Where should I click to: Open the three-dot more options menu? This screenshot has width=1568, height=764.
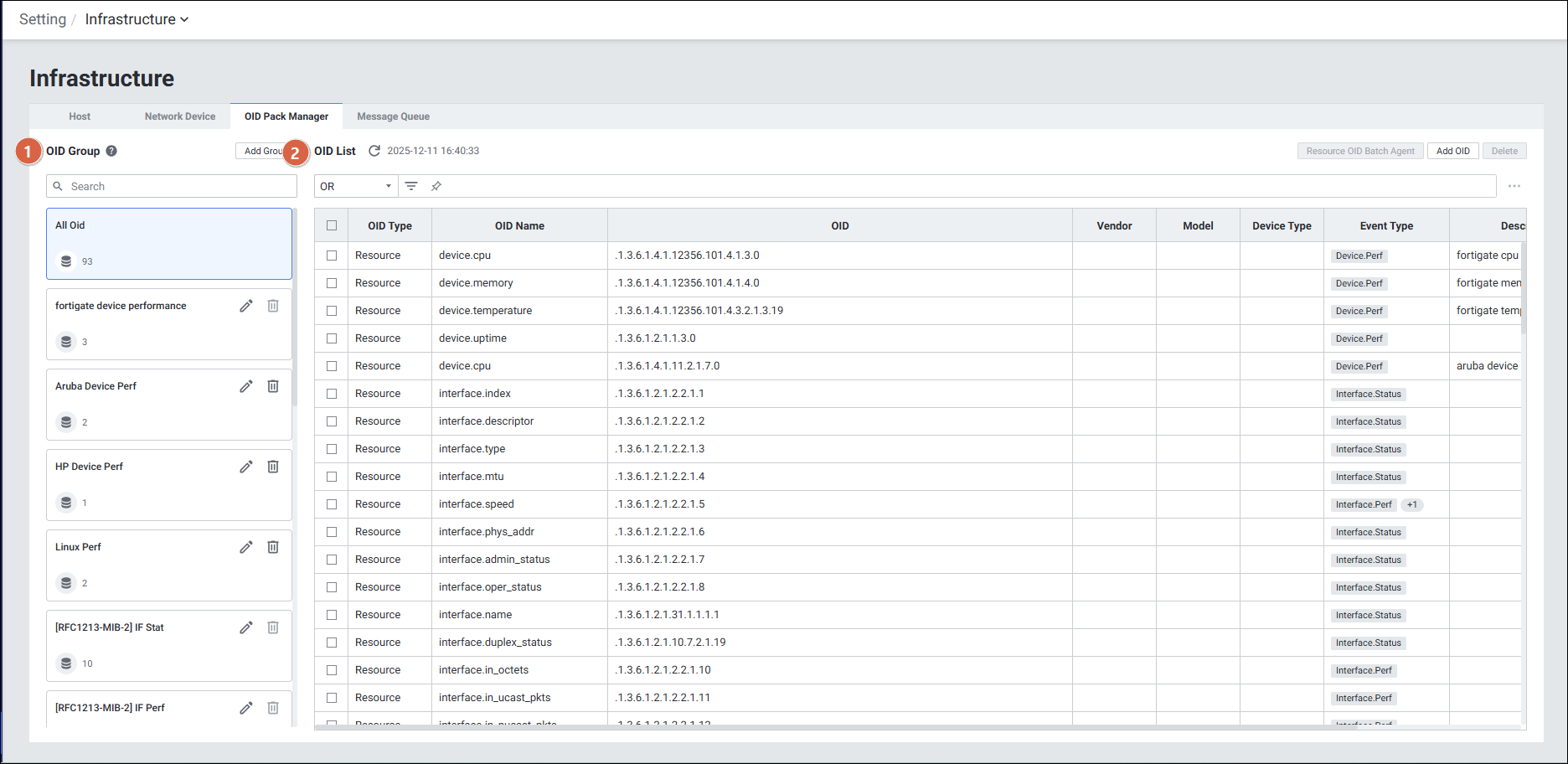[x=1514, y=186]
